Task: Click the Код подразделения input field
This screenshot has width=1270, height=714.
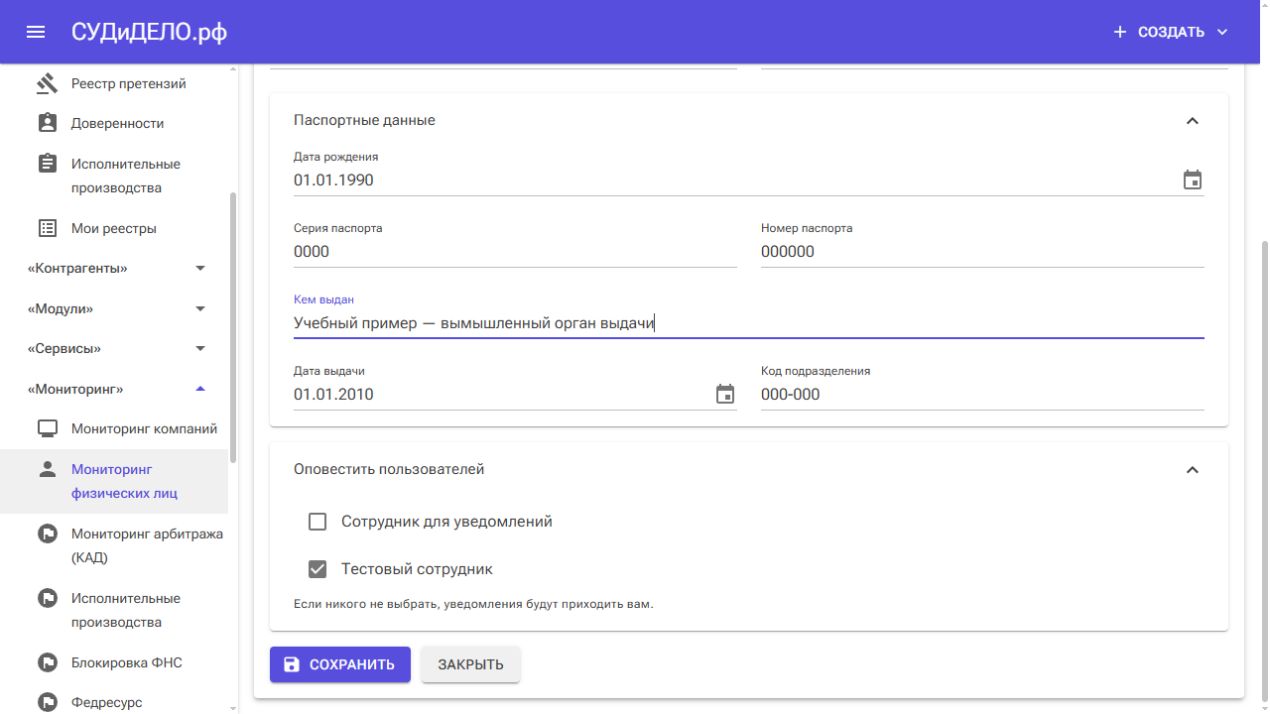Action: [x=982, y=394]
